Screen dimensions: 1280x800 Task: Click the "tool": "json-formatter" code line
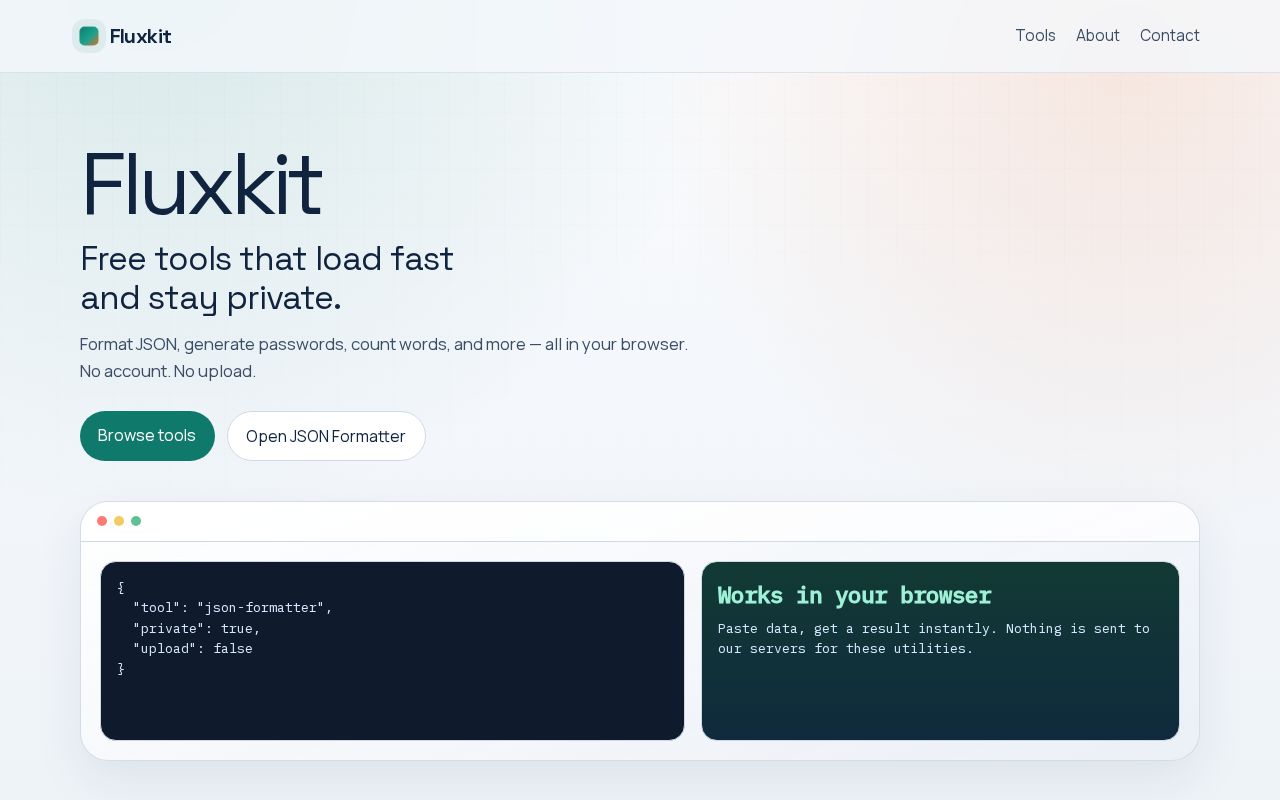[x=233, y=608]
